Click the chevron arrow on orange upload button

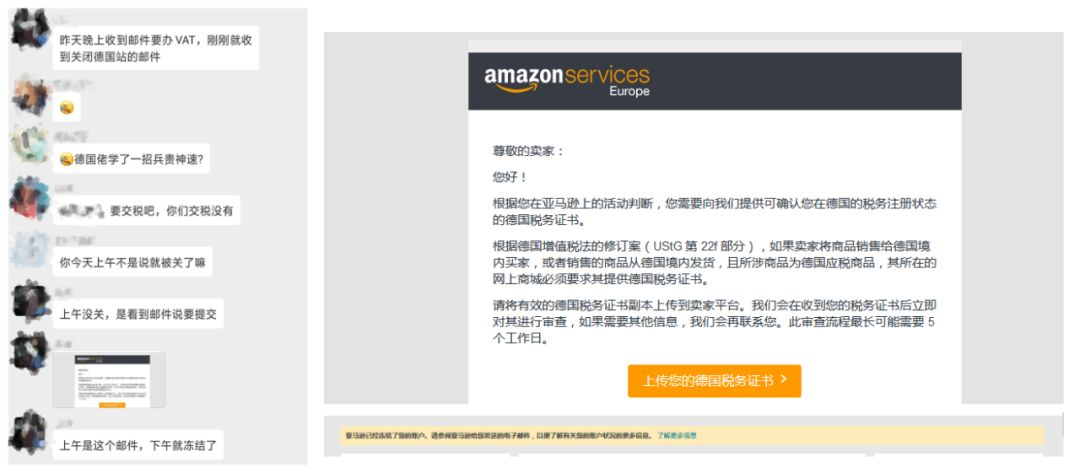pyautogui.click(x=783, y=380)
